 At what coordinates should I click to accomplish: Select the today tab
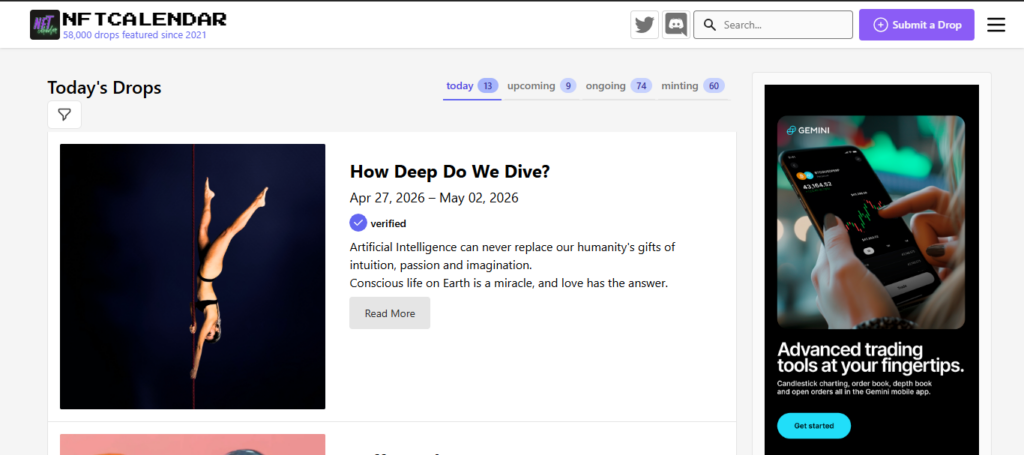coord(472,86)
